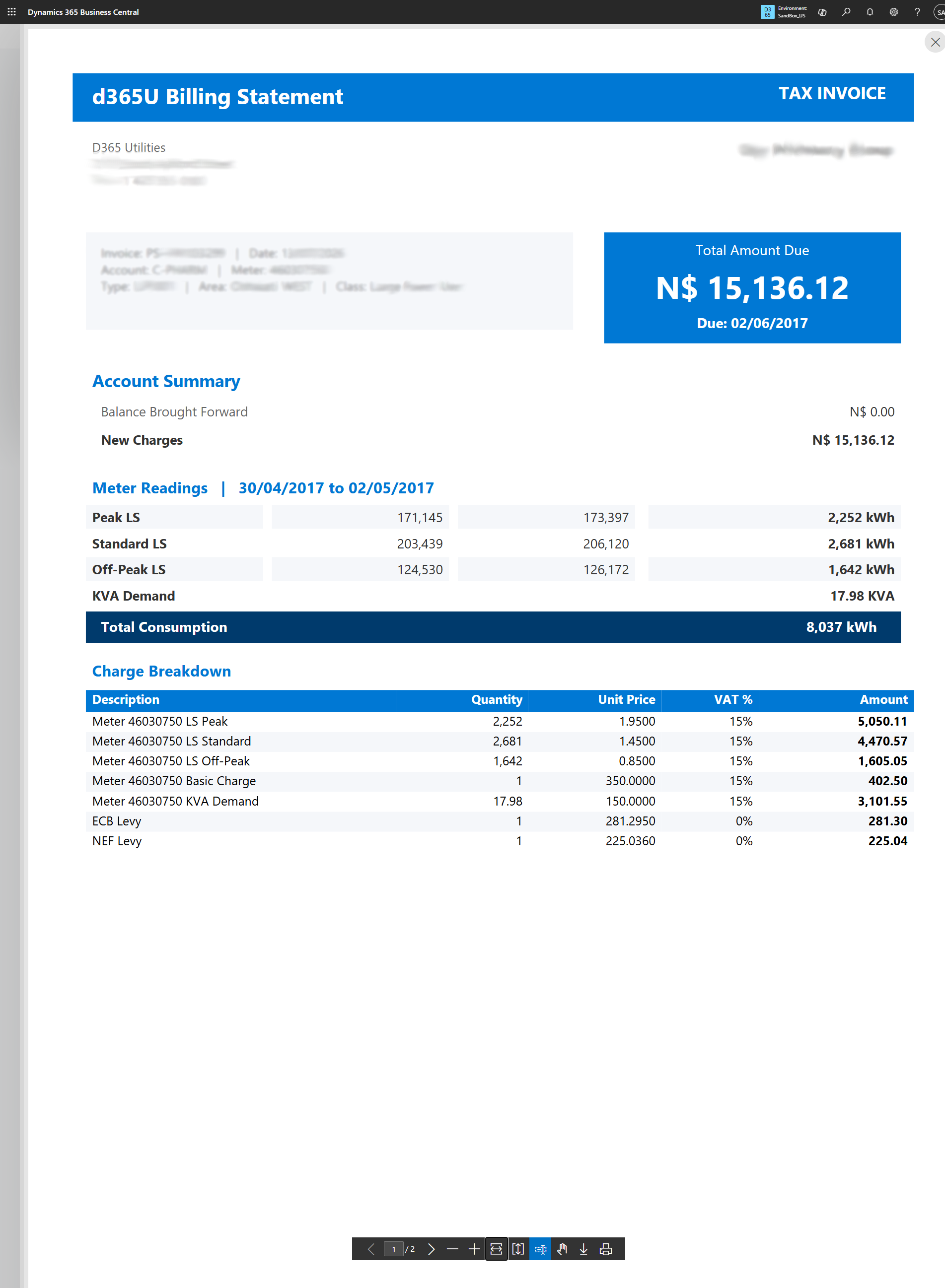Toggle fit to page height view
The height and width of the screenshot is (1288, 945).
[518, 1249]
